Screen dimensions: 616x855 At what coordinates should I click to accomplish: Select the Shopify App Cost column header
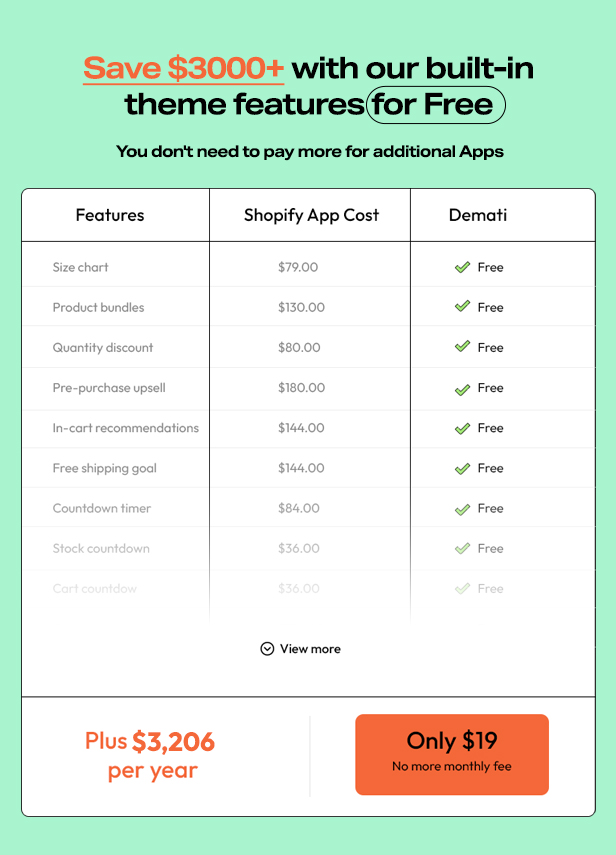[311, 215]
